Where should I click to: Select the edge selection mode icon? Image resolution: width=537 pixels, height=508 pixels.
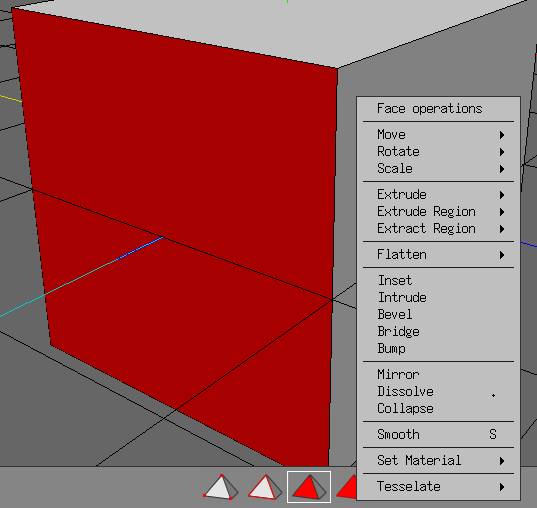[264, 487]
